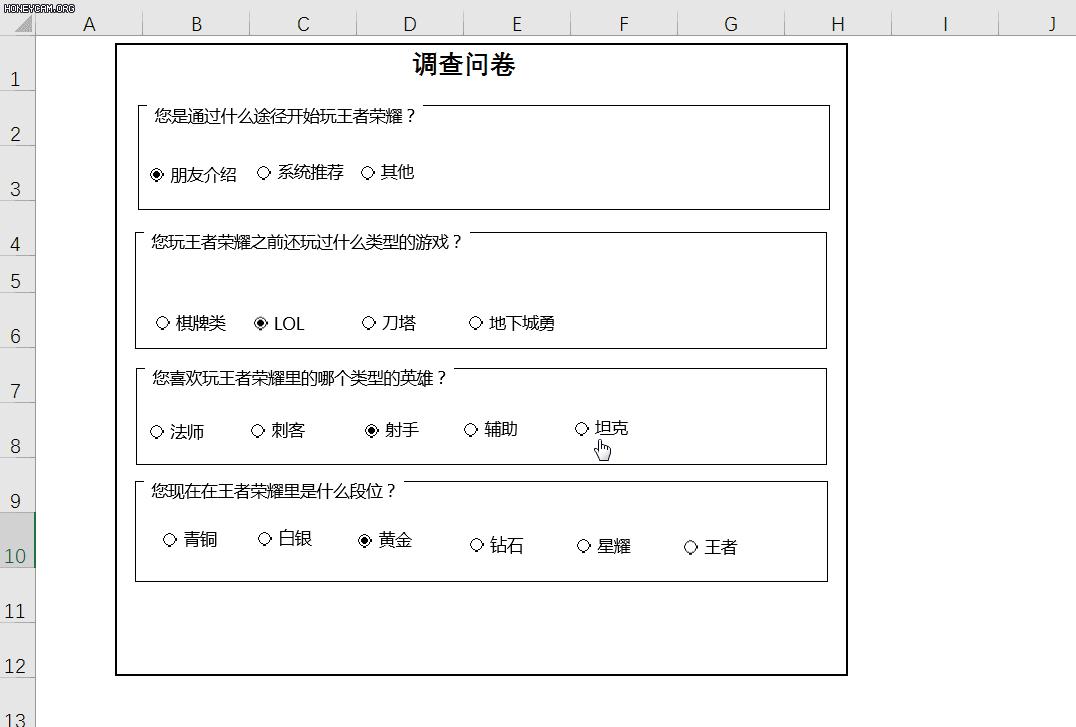The width and height of the screenshot is (1076, 727).
Task: Choose the 系统推荐 radio option
Action: click(x=264, y=173)
